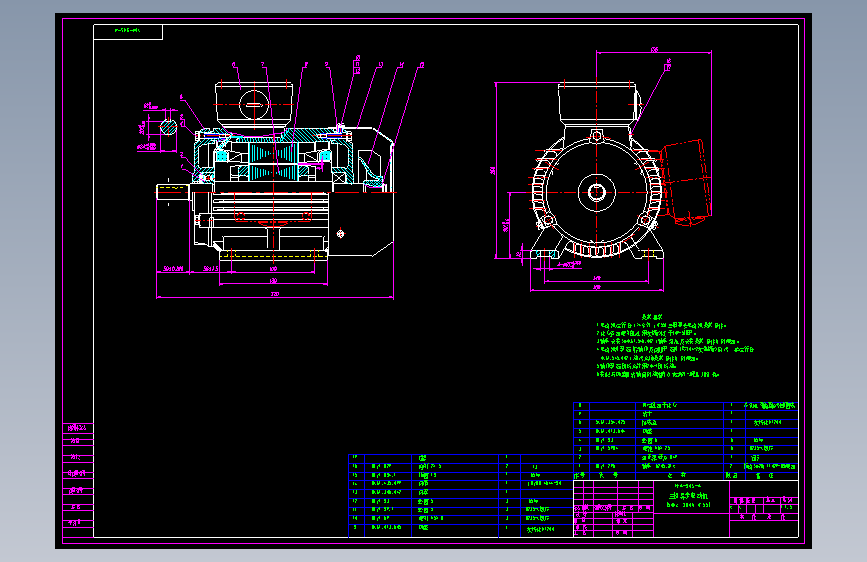Click the top lifting eye bolt in end view
Screen dimensions: 867x562
pos(597,136)
